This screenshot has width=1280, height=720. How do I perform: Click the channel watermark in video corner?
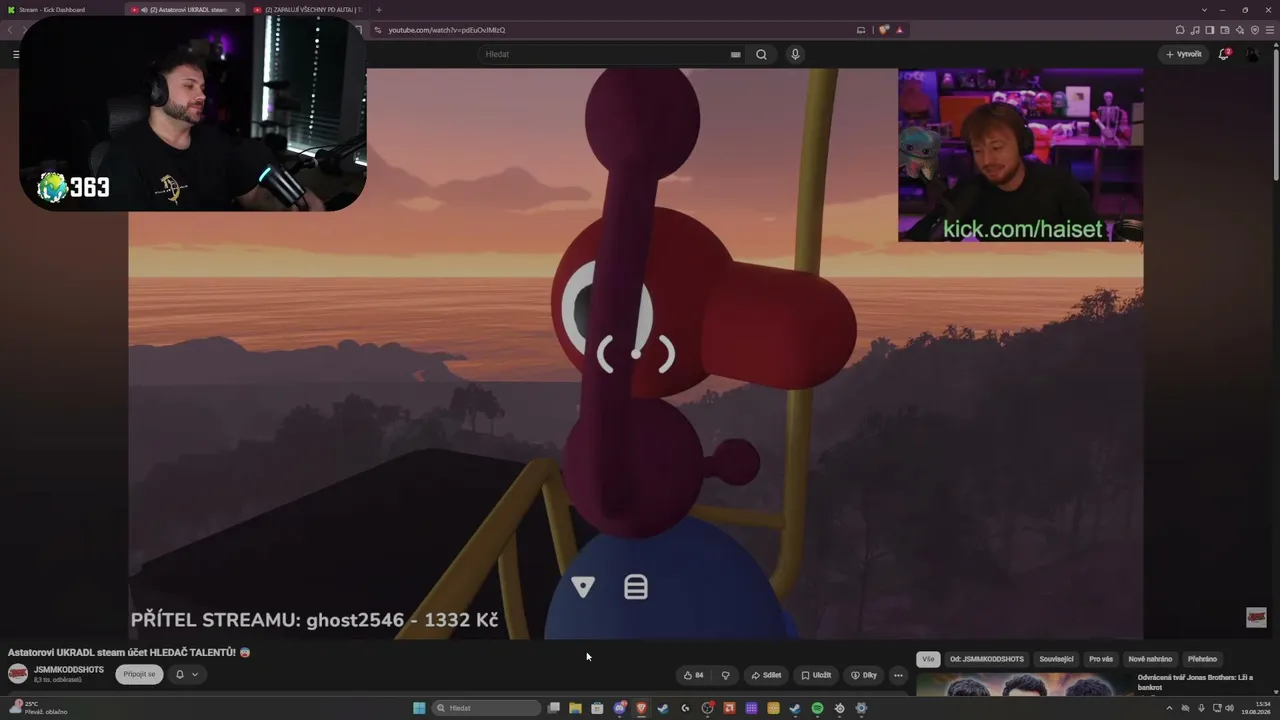[1256, 618]
